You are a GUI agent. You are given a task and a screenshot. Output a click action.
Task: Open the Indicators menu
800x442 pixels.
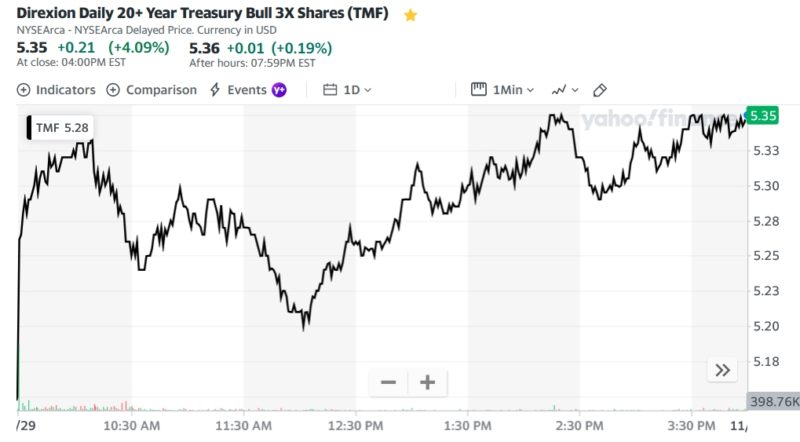coord(57,90)
